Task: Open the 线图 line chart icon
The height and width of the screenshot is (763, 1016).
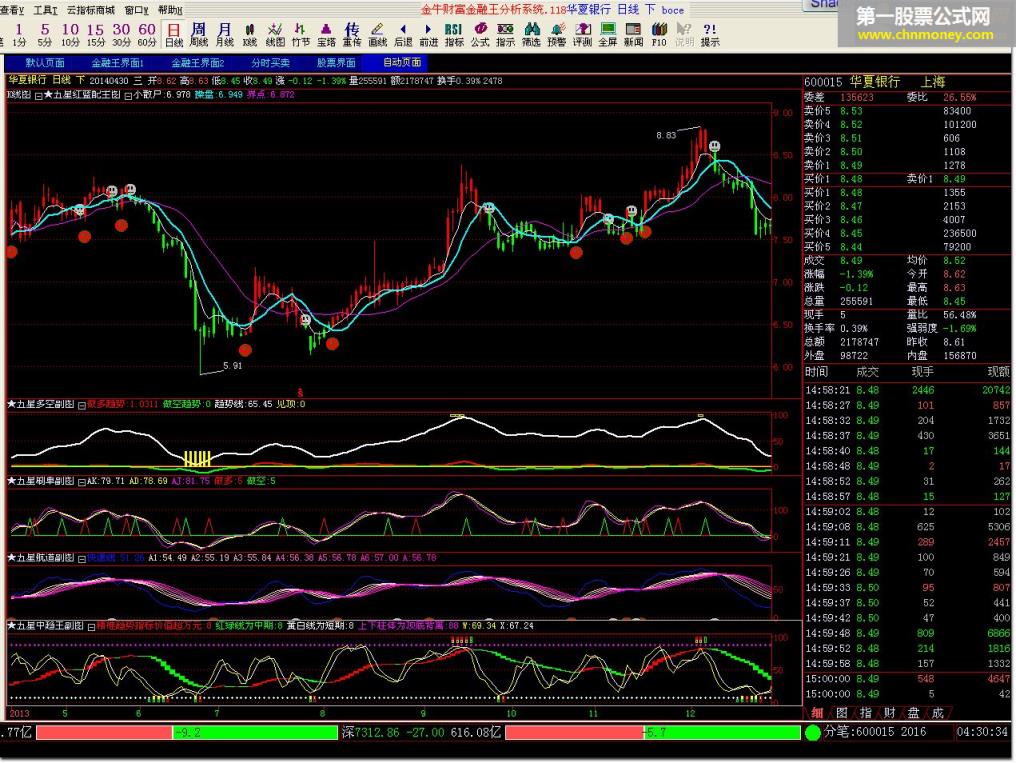Action: 275,34
